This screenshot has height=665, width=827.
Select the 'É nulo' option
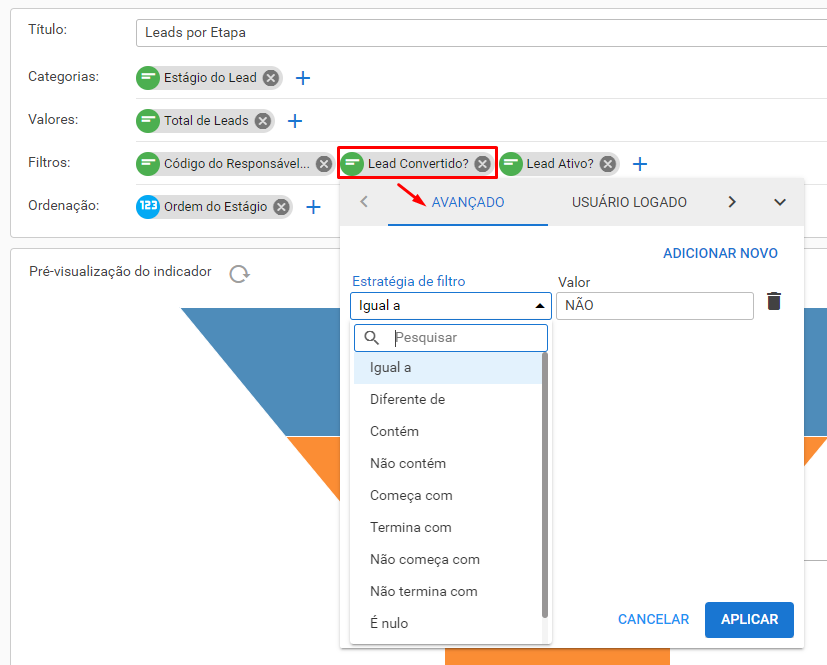(448, 623)
